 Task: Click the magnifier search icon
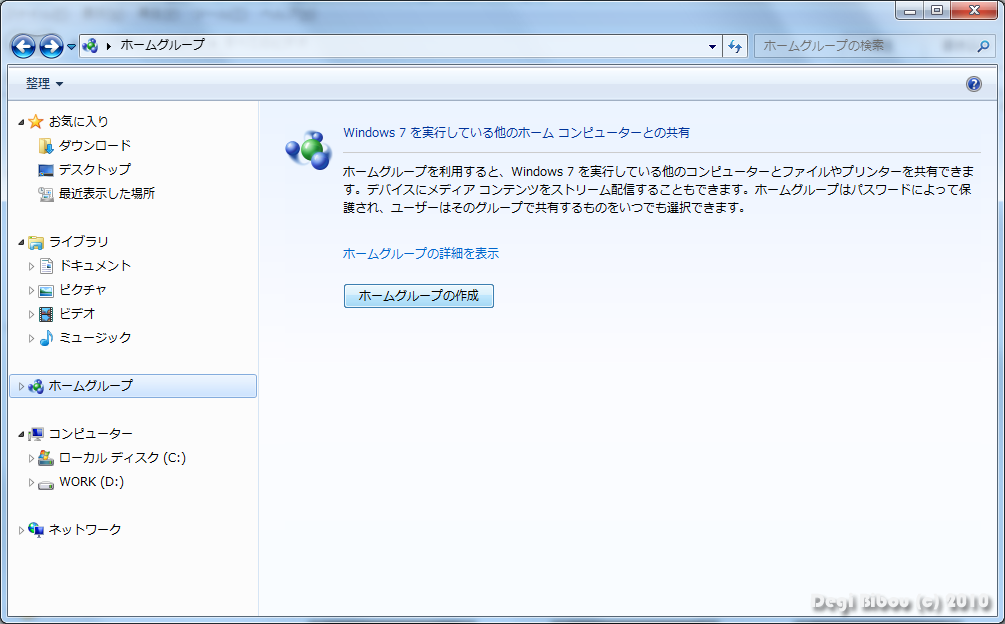click(x=983, y=46)
